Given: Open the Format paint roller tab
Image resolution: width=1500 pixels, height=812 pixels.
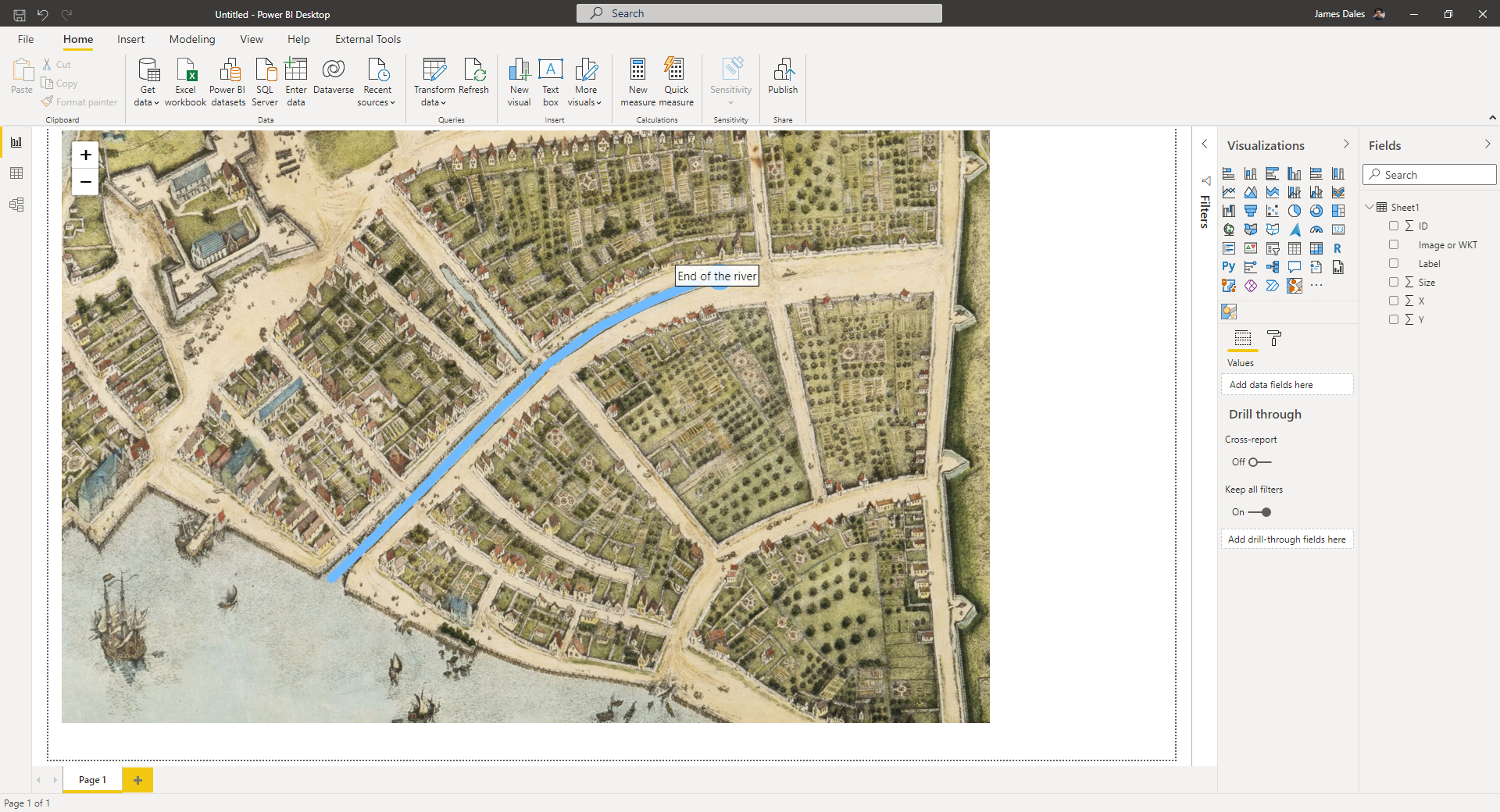Looking at the screenshot, I should tap(1274, 338).
